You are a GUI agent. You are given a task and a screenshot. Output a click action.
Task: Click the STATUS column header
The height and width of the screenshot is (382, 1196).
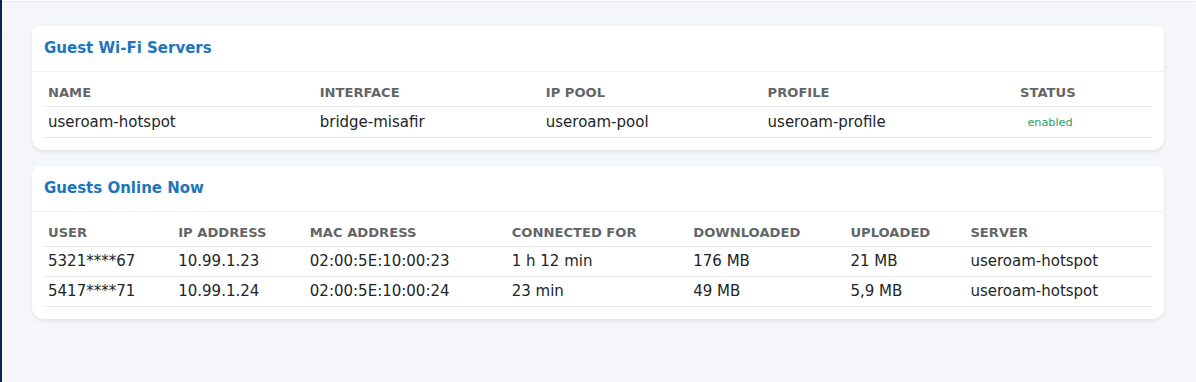pos(1047,93)
